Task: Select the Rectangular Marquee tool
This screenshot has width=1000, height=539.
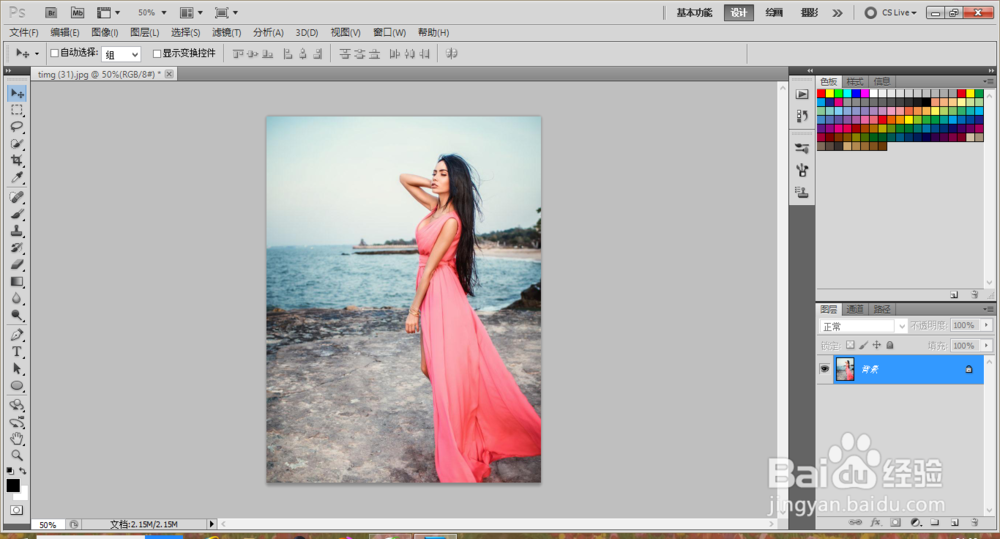Action: click(x=17, y=110)
